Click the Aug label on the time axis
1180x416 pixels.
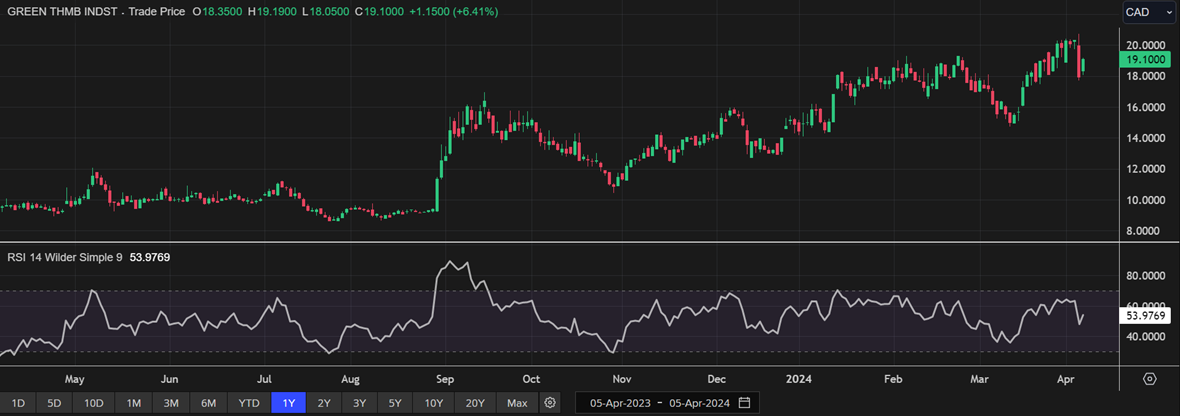point(349,378)
